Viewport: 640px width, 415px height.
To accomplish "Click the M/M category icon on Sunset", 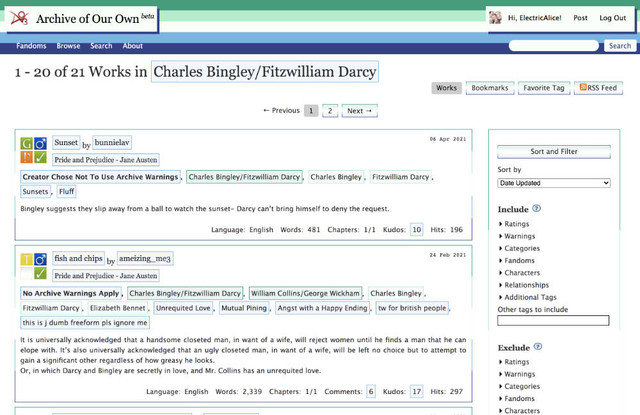I will click(40, 143).
